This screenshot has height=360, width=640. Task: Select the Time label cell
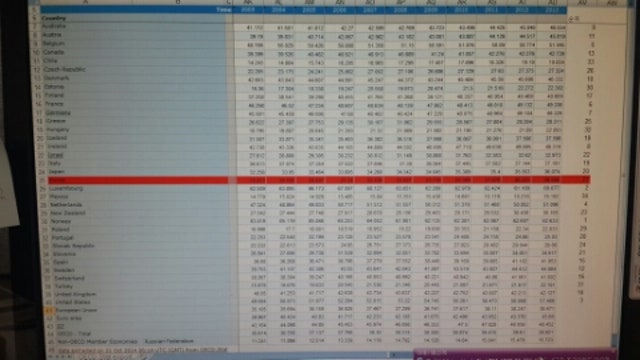point(224,10)
